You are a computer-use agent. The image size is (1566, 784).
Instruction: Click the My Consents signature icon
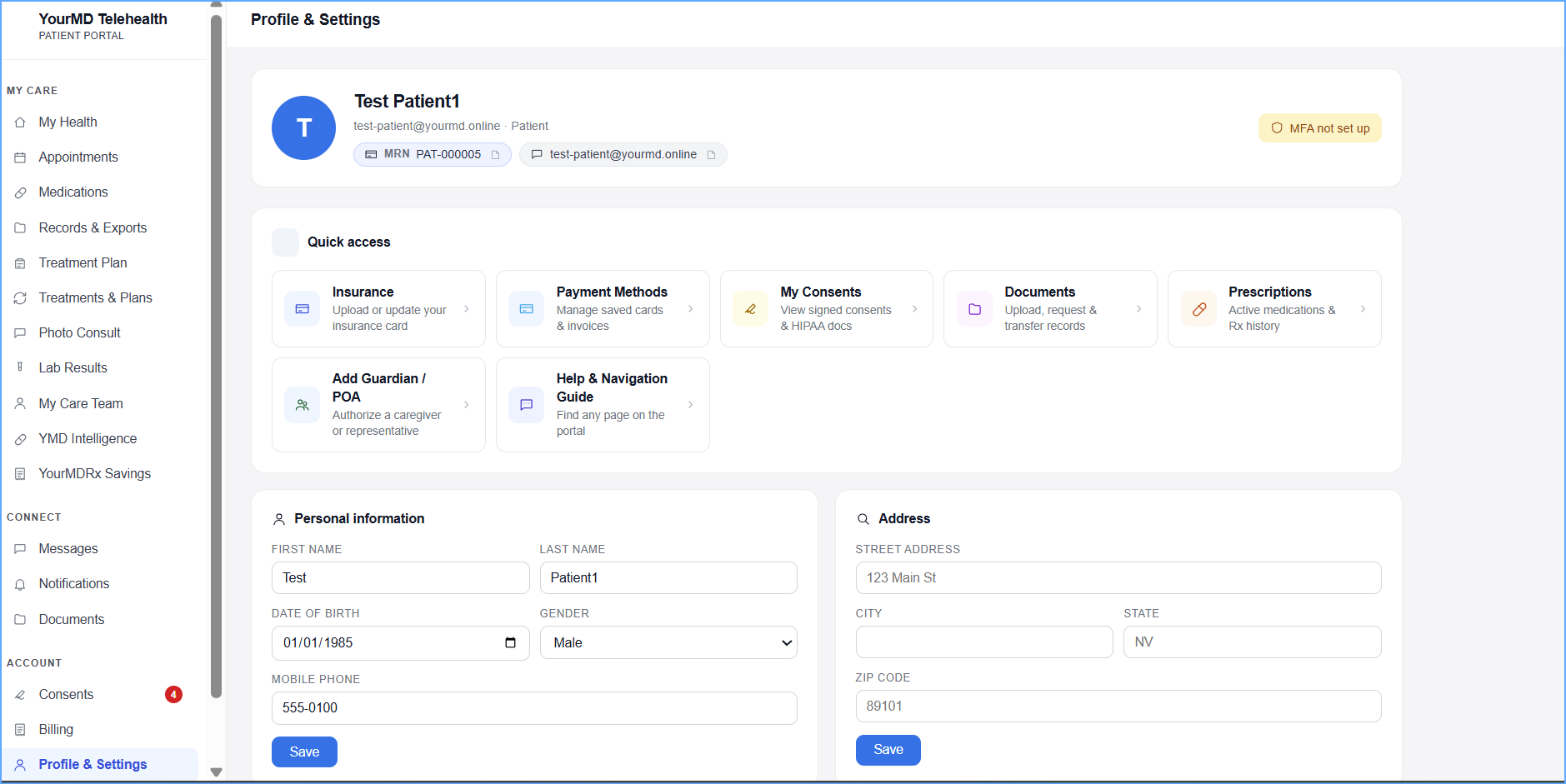pyautogui.click(x=750, y=309)
